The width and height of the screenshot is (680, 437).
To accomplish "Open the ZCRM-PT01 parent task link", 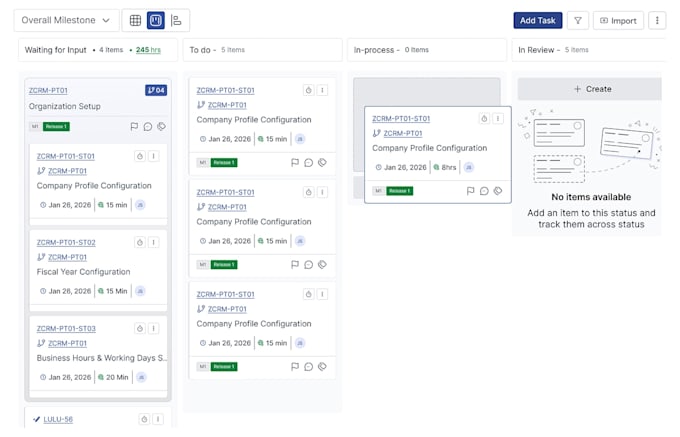I will point(48,90).
